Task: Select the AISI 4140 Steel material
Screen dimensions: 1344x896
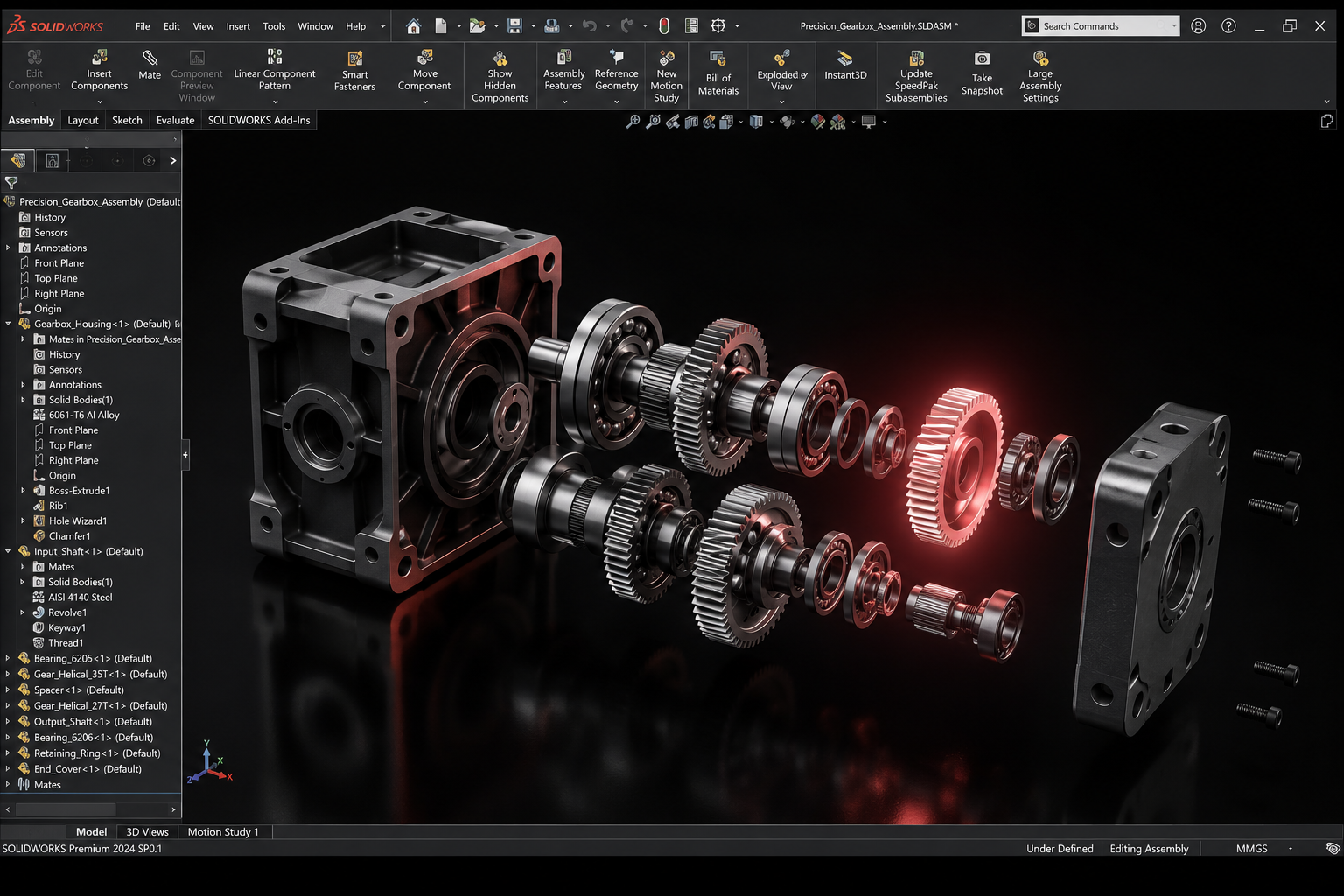Action: click(80, 597)
